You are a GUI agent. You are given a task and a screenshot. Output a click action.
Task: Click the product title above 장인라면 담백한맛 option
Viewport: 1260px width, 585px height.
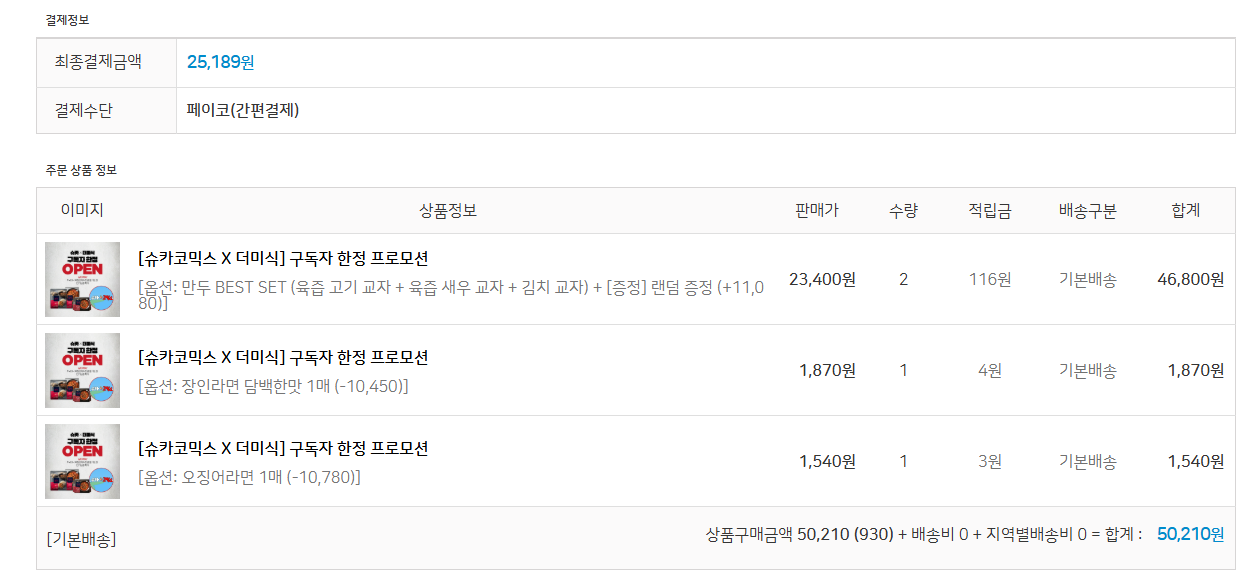(283, 358)
